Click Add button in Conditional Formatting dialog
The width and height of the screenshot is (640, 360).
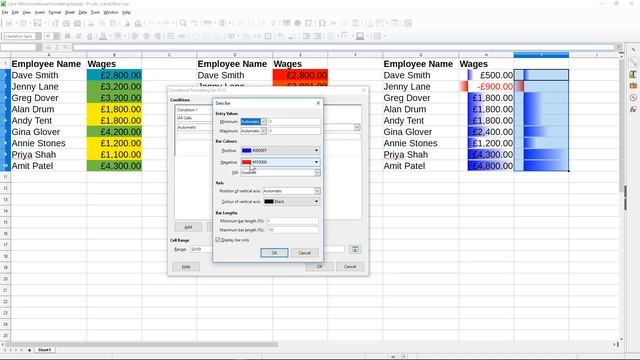188,227
